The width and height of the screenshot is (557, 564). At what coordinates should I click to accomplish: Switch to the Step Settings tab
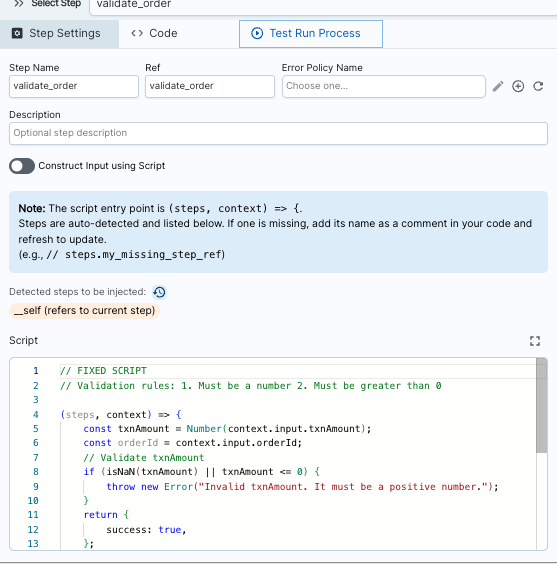(x=59, y=34)
